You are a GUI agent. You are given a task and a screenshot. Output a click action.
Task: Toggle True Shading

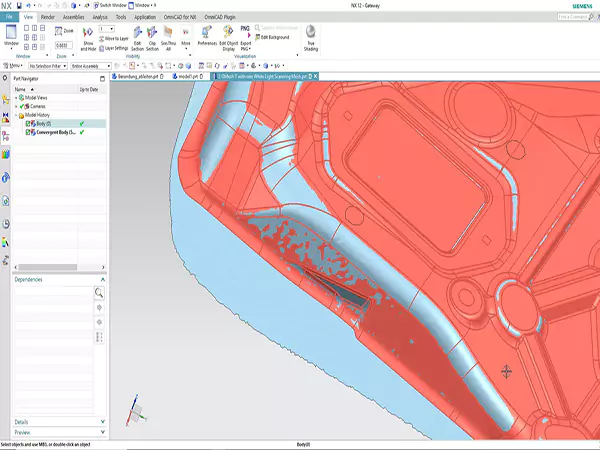(x=311, y=39)
